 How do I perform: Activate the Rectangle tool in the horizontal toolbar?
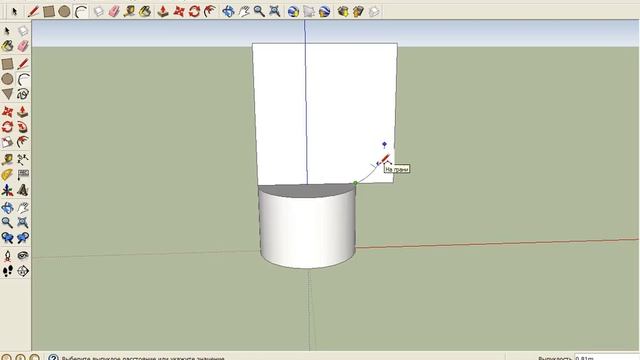pos(49,11)
